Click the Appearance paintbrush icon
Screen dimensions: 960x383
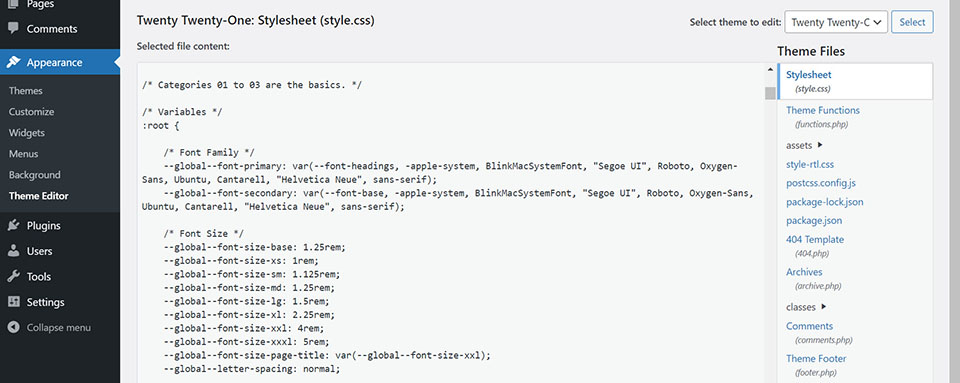[13, 62]
